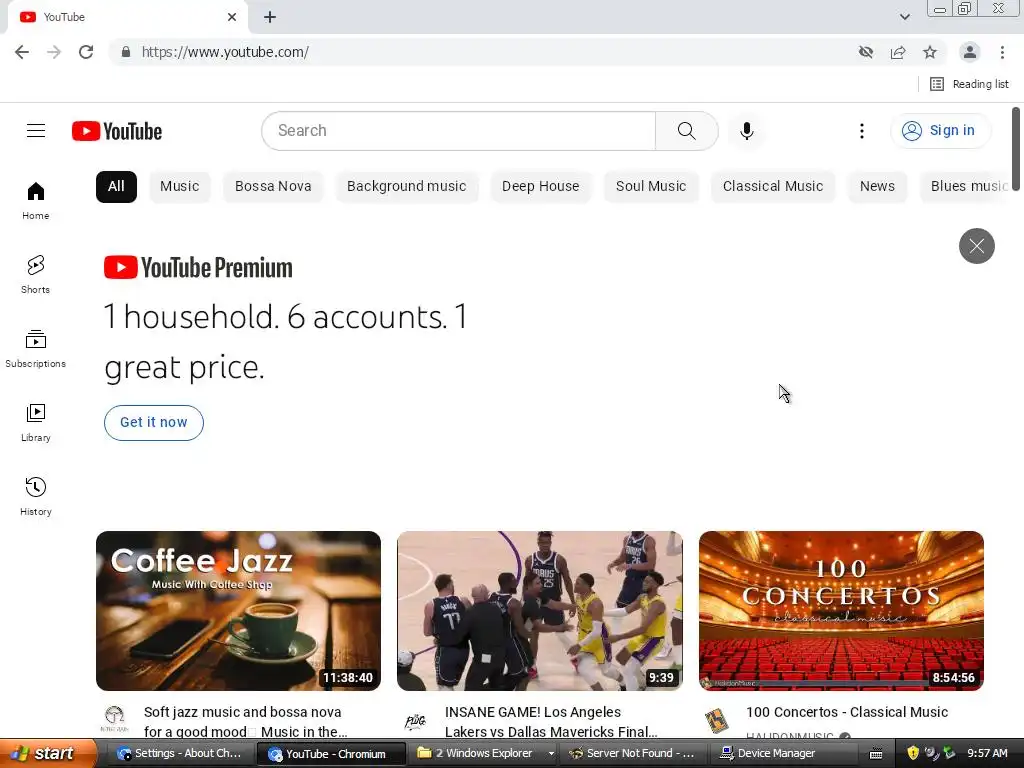Image resolution: width=1024 pixels, height=768 pixels.
Task: Select the All filter chip
Action: point(116,187)
